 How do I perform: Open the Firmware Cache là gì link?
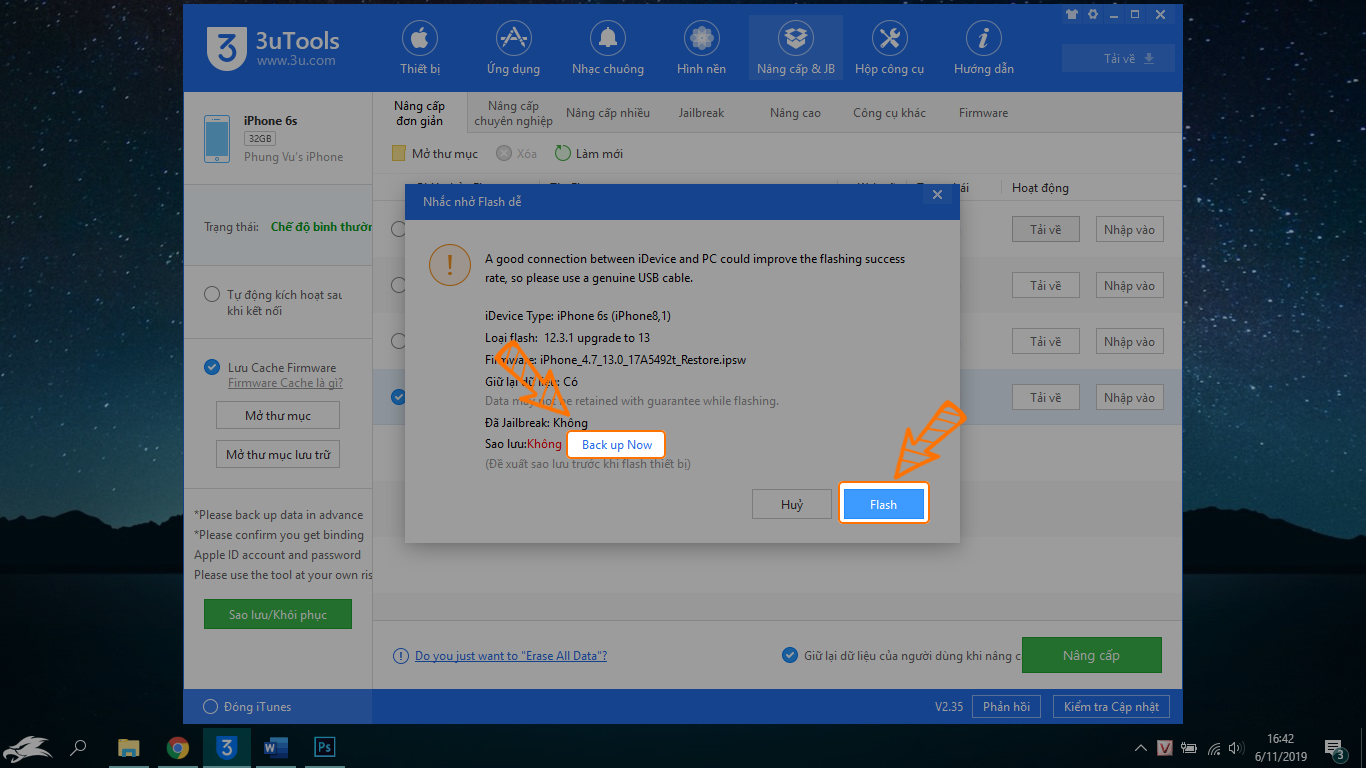pyautogui.click(x=285, y=383)
